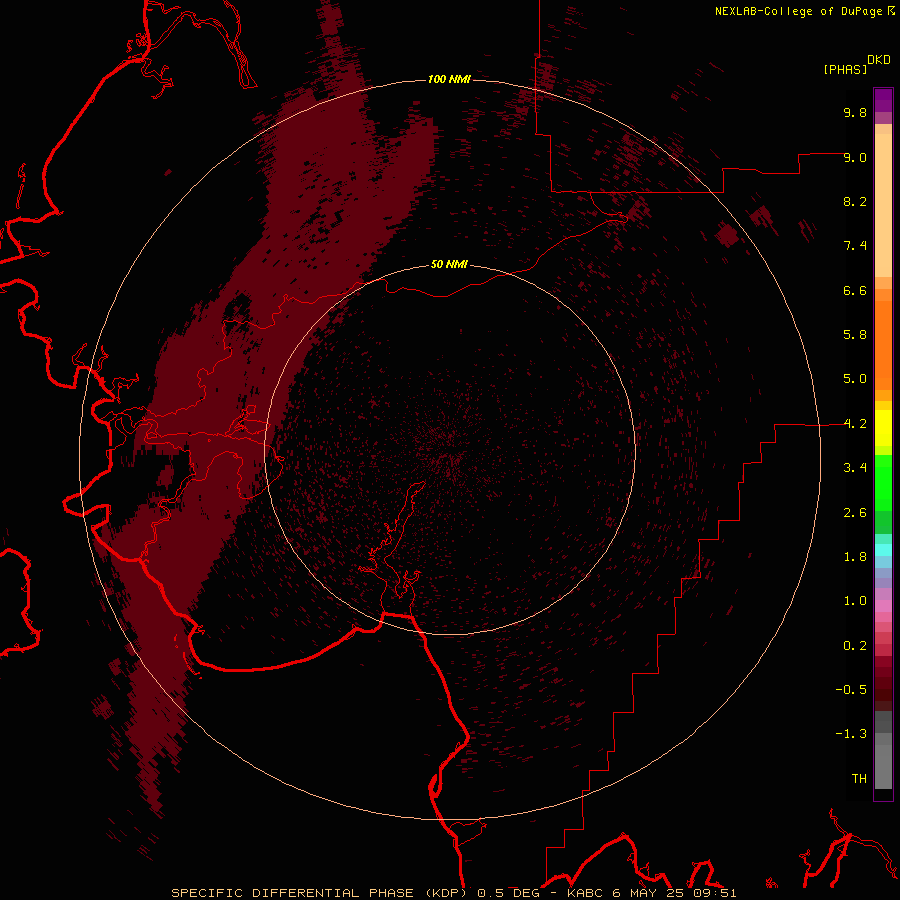Pick the purple swatch at legend top
This screenshot has width=900, height=900.
[883, 100]
